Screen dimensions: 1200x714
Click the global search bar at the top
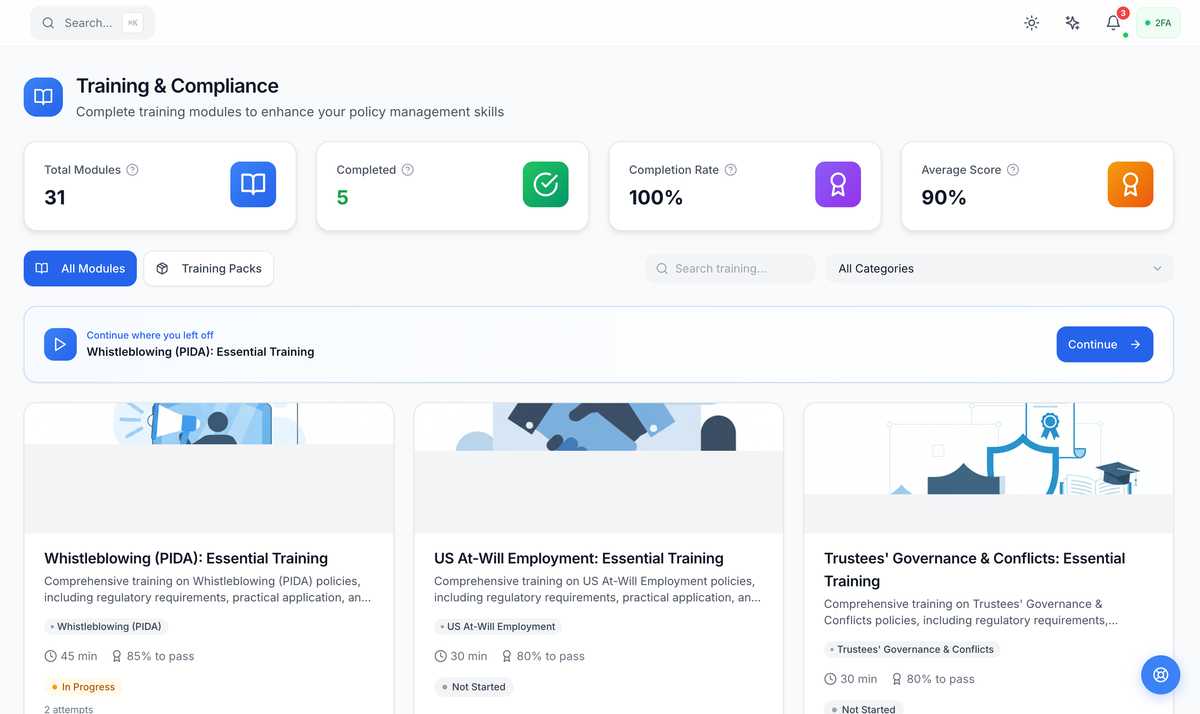click(x=91, y=22)
